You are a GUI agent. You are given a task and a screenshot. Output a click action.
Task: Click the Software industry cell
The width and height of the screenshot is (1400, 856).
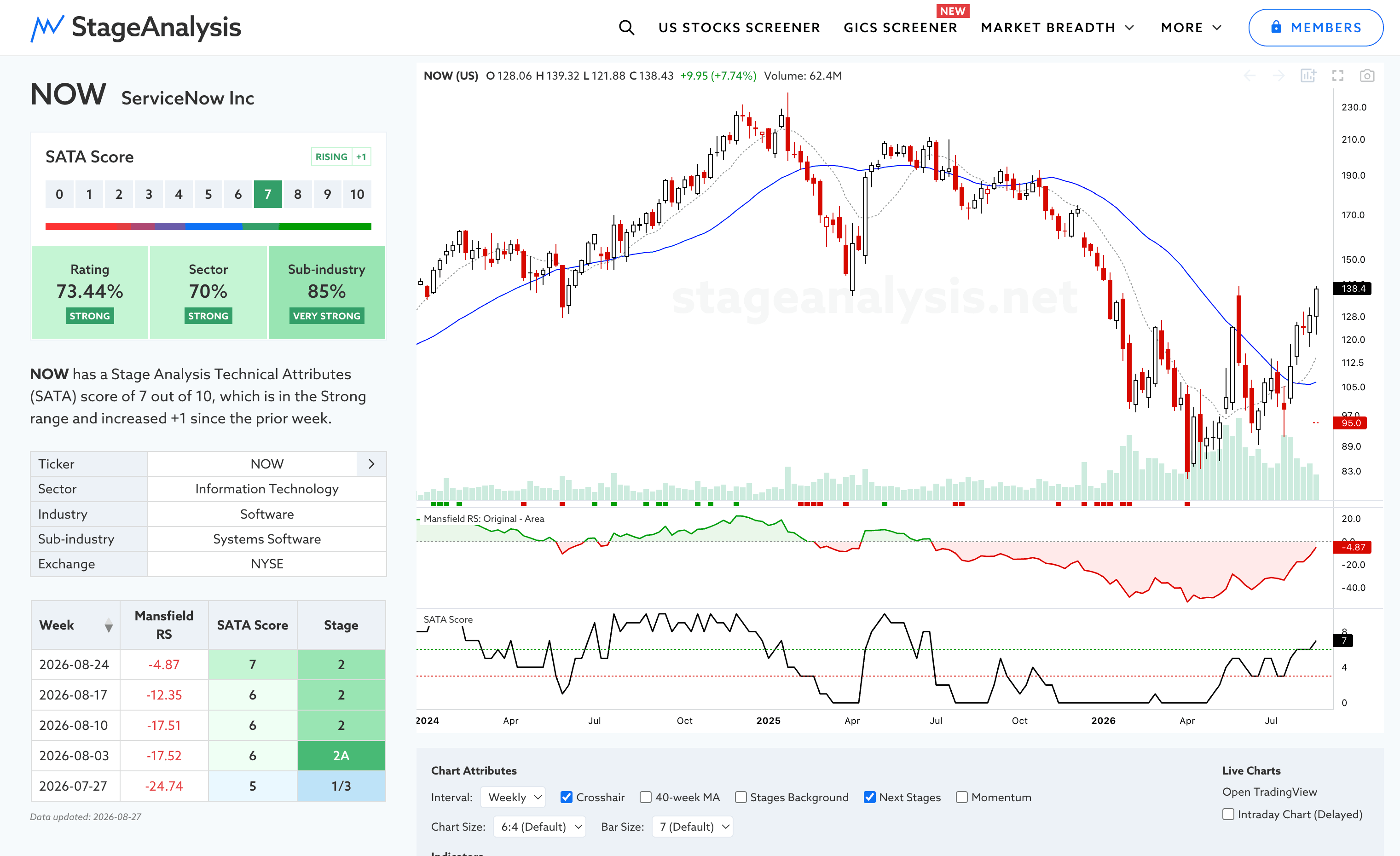coord(267,514)
